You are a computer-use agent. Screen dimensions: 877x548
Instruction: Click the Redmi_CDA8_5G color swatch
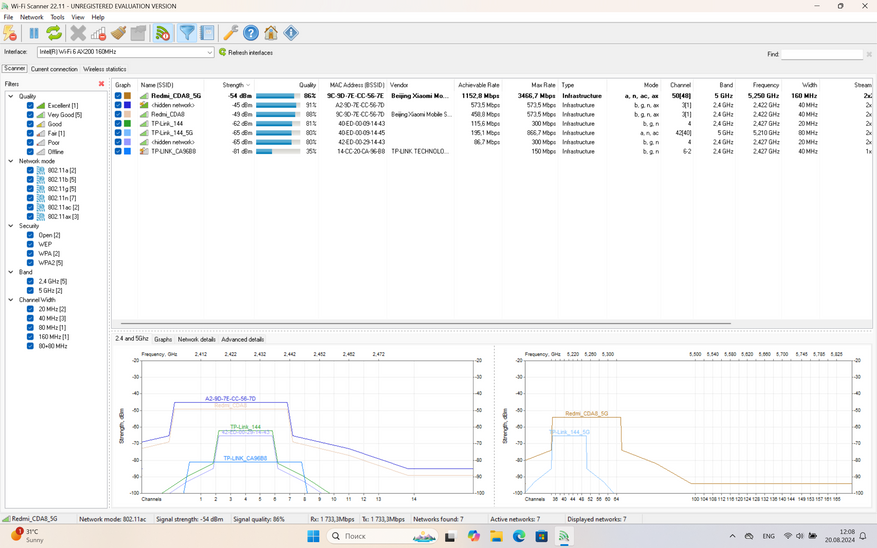127,96
